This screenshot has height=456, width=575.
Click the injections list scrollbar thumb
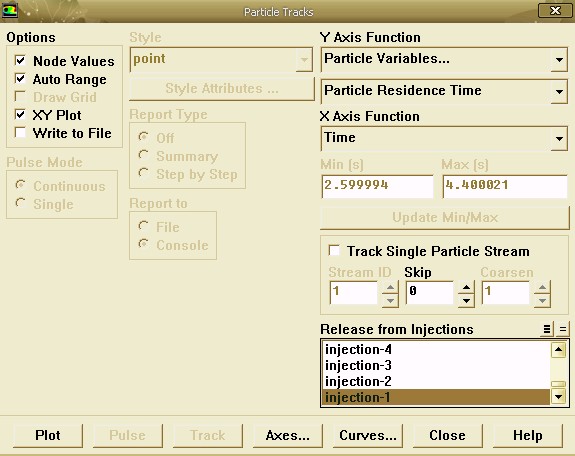[558, 384]
